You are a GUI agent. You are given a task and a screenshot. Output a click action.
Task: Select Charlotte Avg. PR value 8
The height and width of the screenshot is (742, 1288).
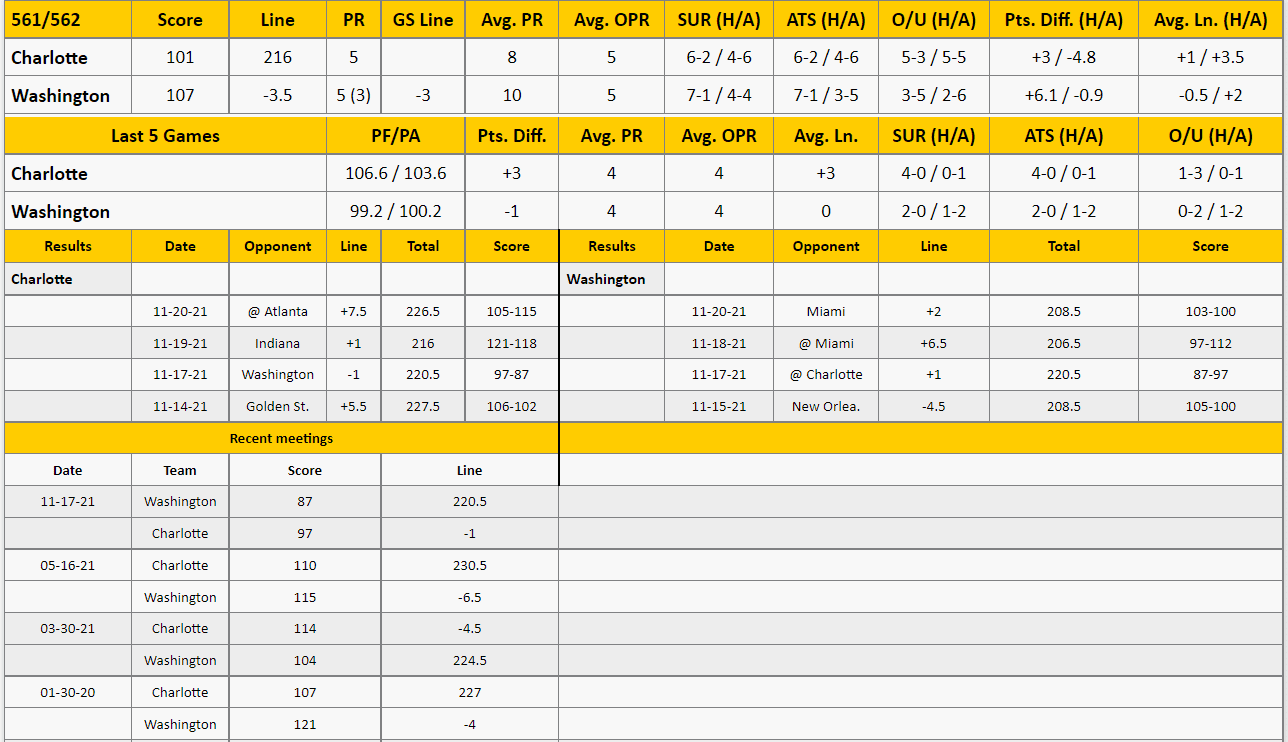[512, 57]
